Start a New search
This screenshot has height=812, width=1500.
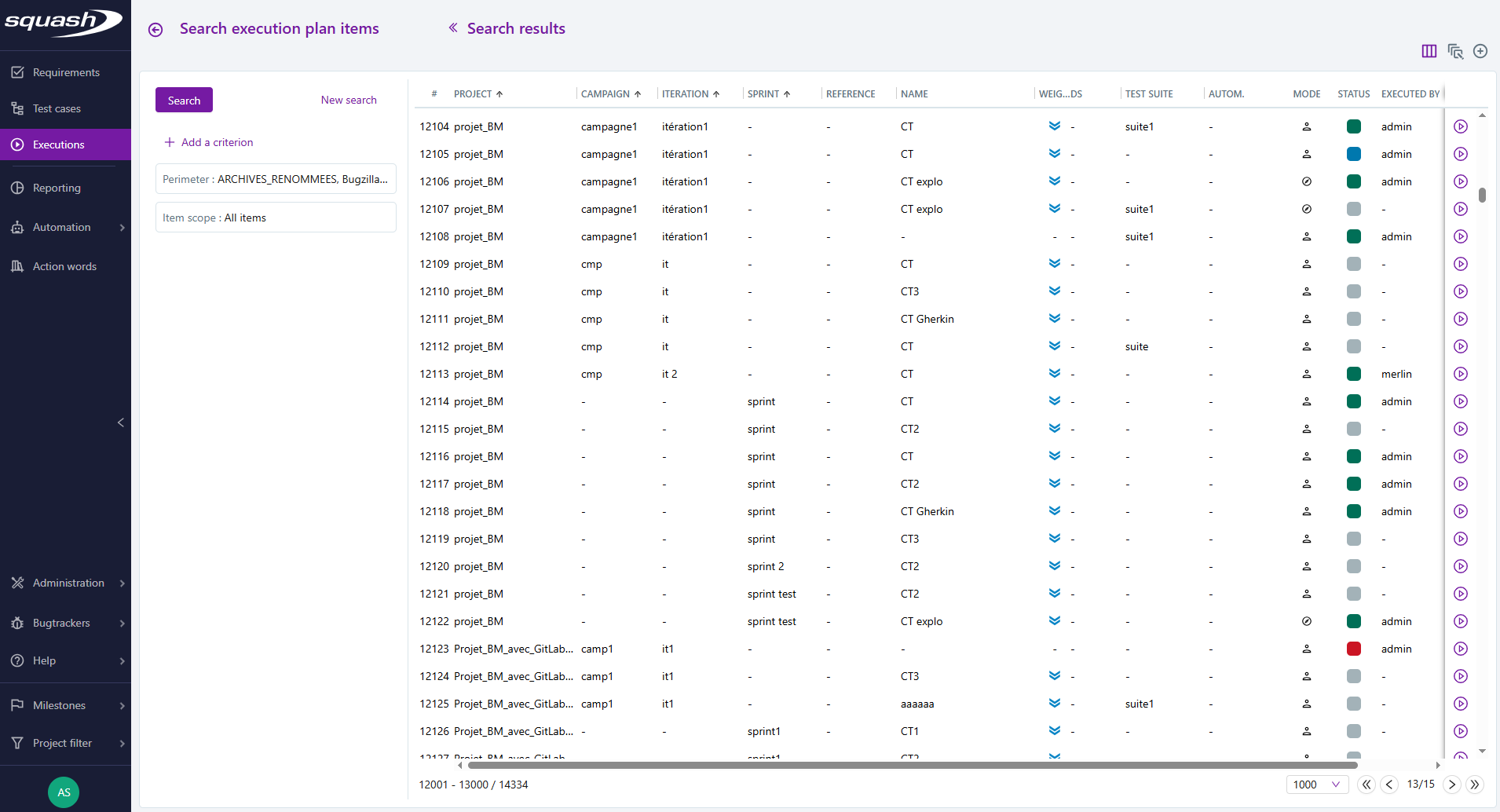tap(349, 100)
